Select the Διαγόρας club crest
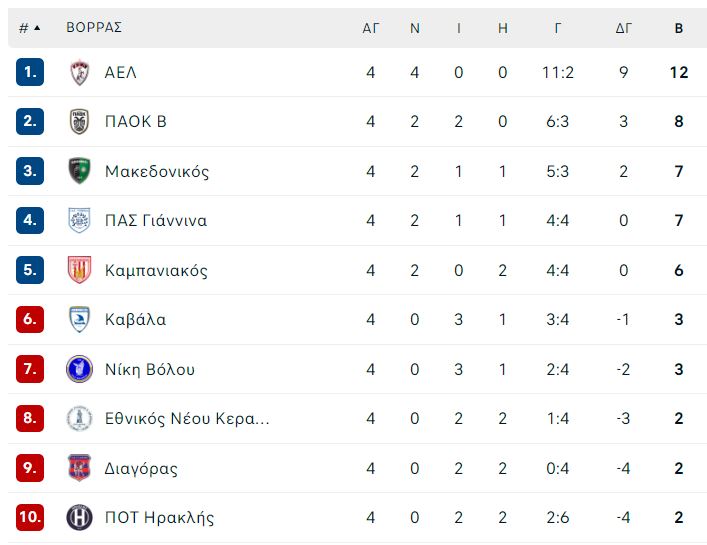 (x=79, y=467)
